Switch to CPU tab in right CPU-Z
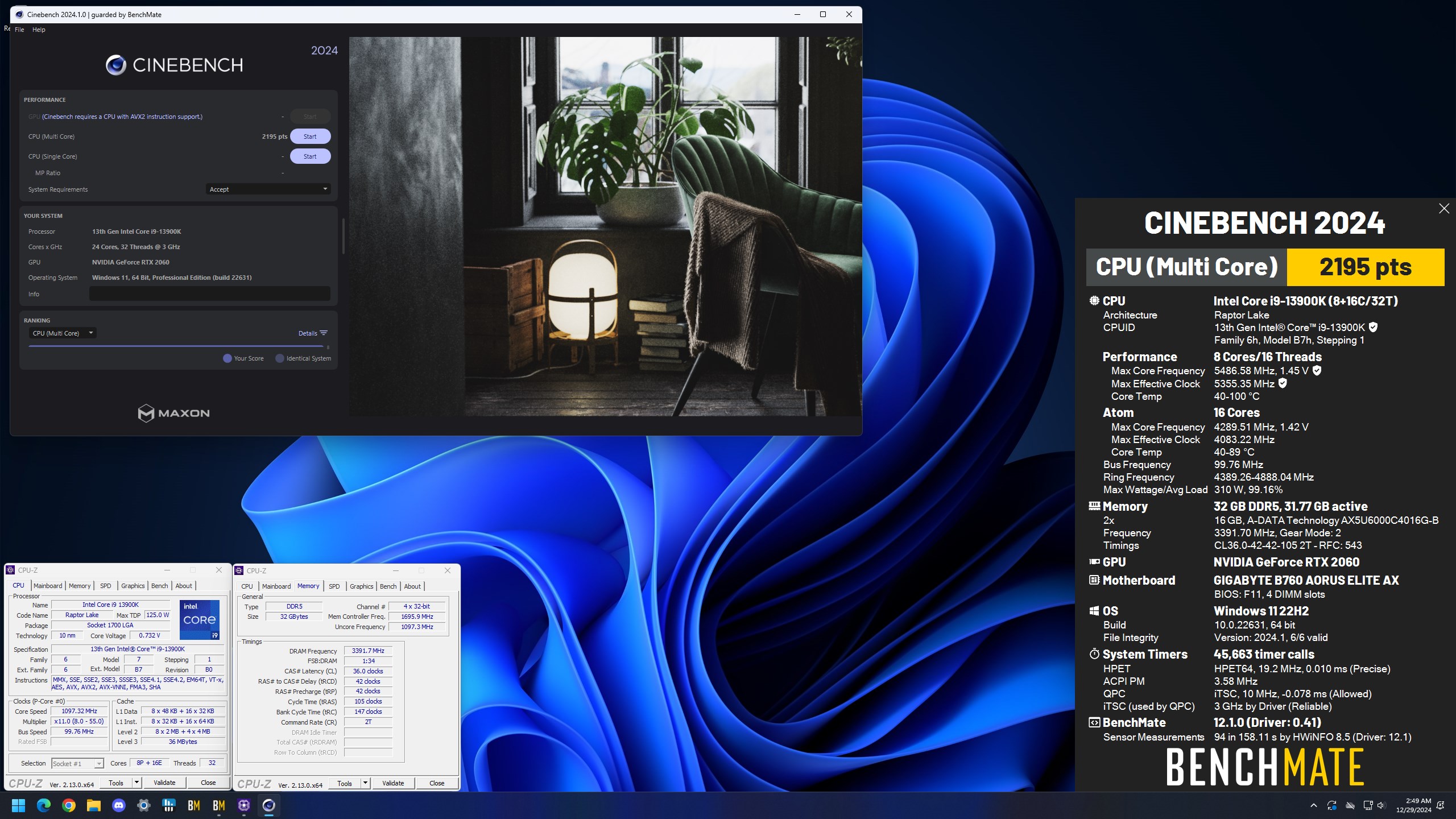 [247, 586]
